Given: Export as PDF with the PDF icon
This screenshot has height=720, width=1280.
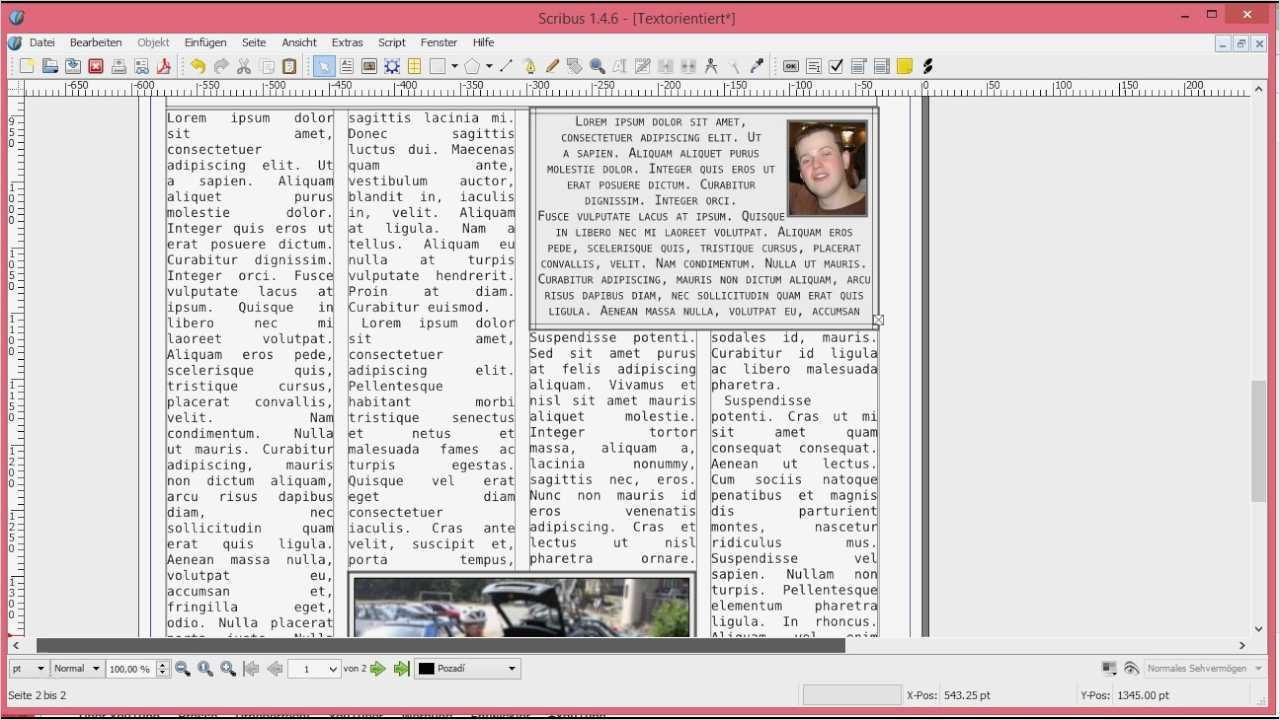Looking at the screenshot, I should [x=164, y=66].
